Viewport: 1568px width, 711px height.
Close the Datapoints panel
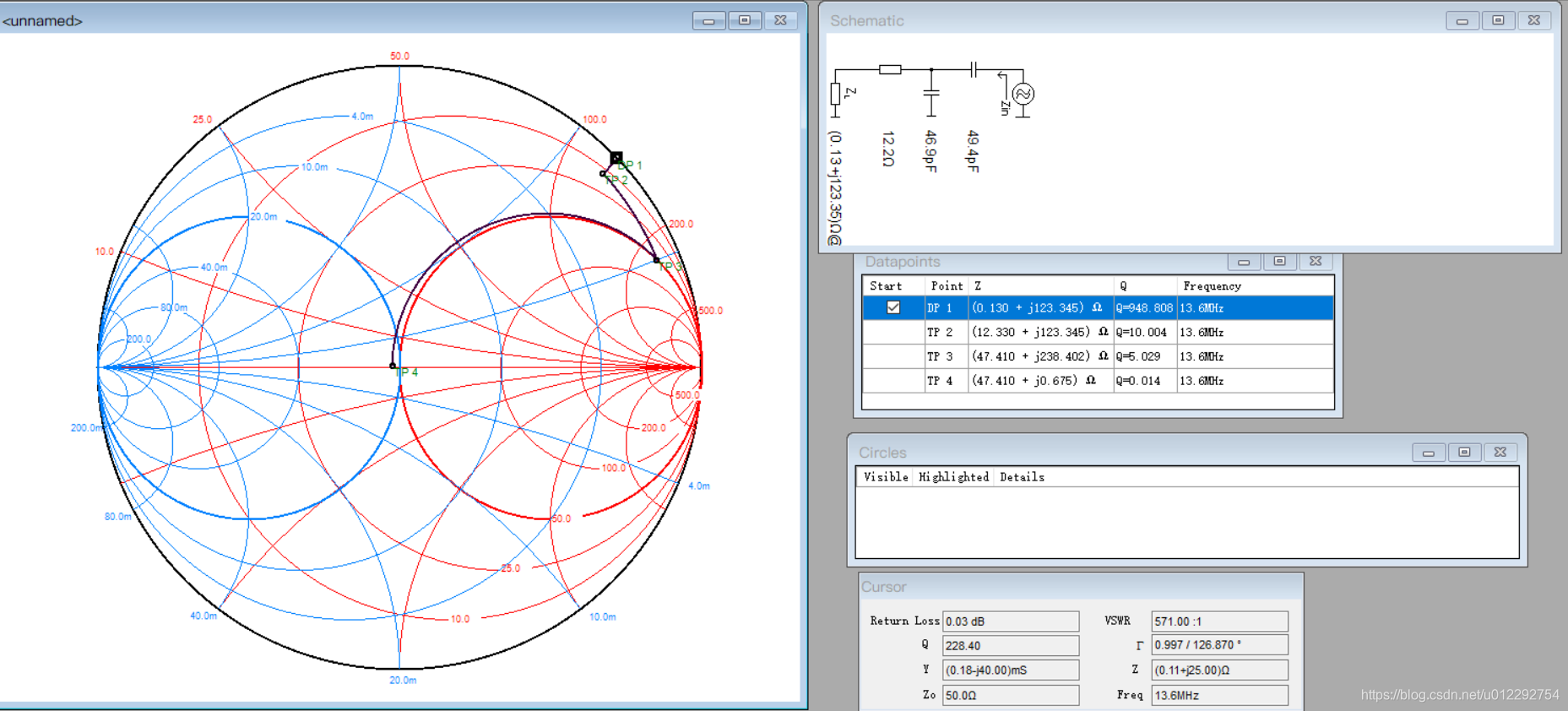(x=1316, y=262)
